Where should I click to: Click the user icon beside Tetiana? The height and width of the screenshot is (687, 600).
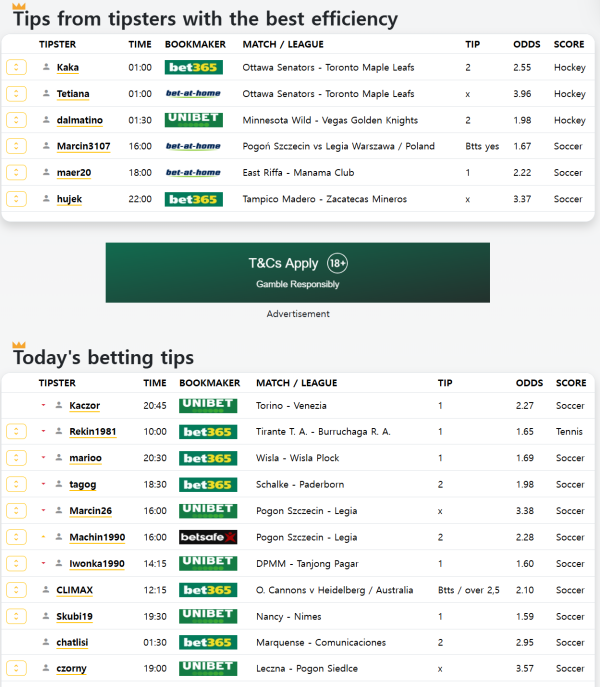pyautogui.click(x=46, y=94)
